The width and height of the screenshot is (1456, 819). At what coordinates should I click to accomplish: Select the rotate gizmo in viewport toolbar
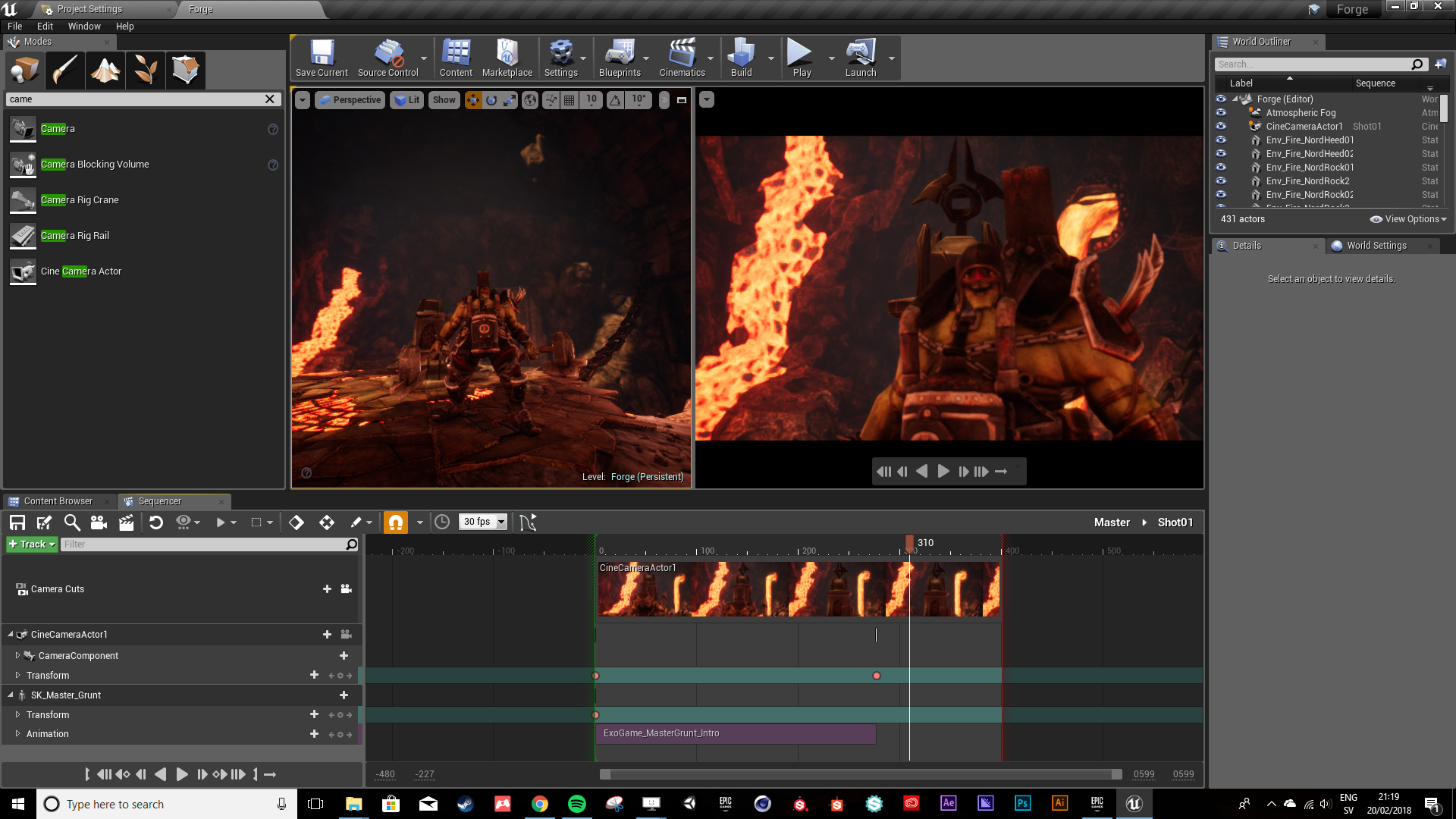pyautogui.click(x=491, y=100)
